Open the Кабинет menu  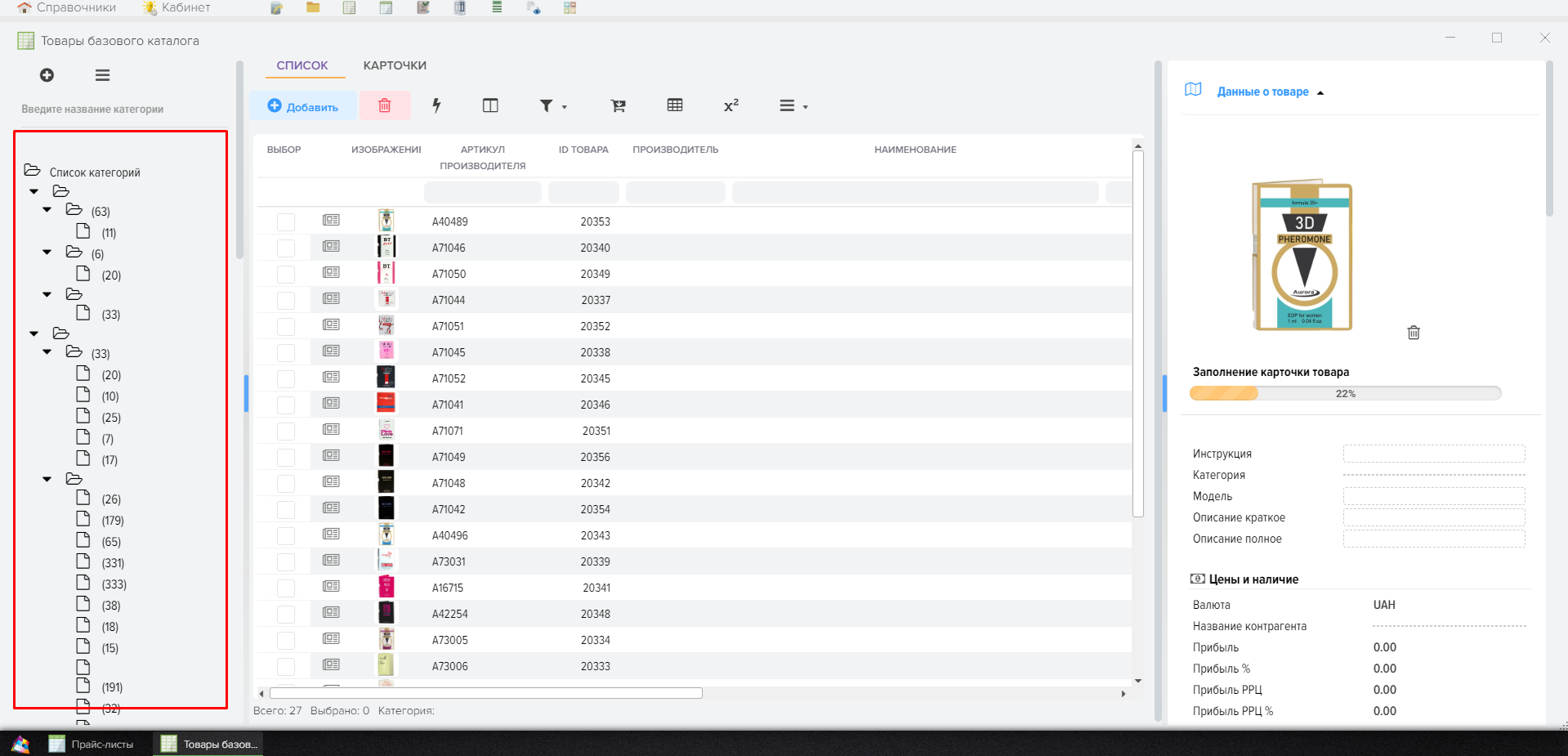click(176, 7)
